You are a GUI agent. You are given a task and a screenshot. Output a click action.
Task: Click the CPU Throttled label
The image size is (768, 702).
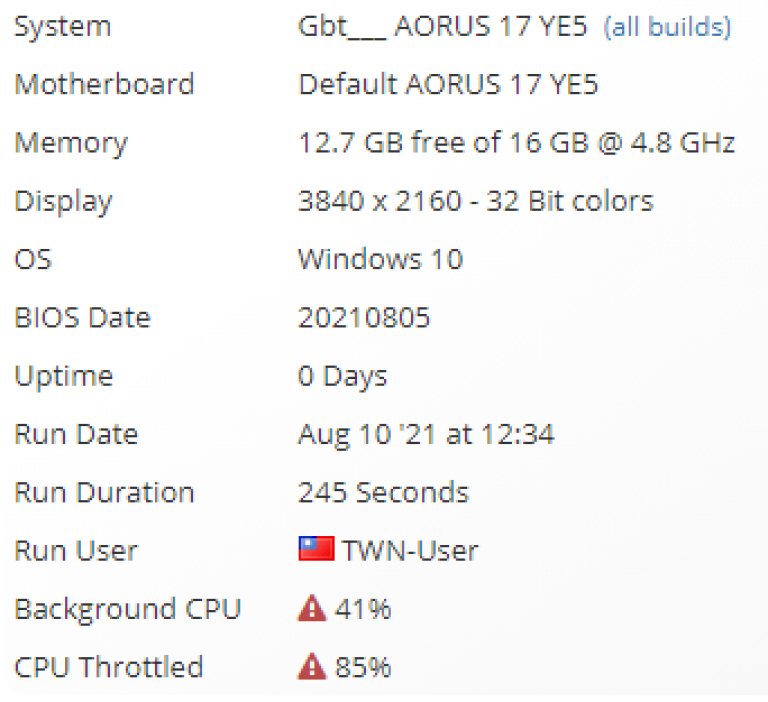(108, 667)
